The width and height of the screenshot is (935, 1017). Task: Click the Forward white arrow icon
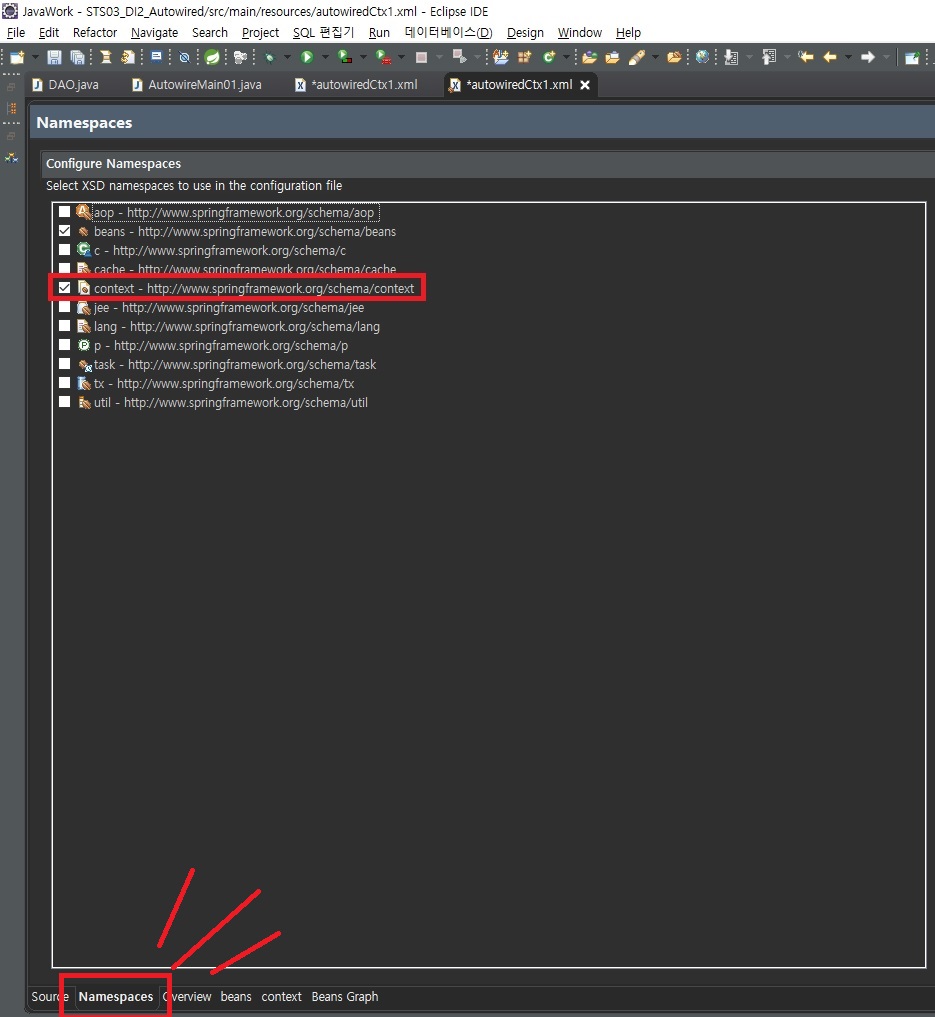(x=868, y=57)
